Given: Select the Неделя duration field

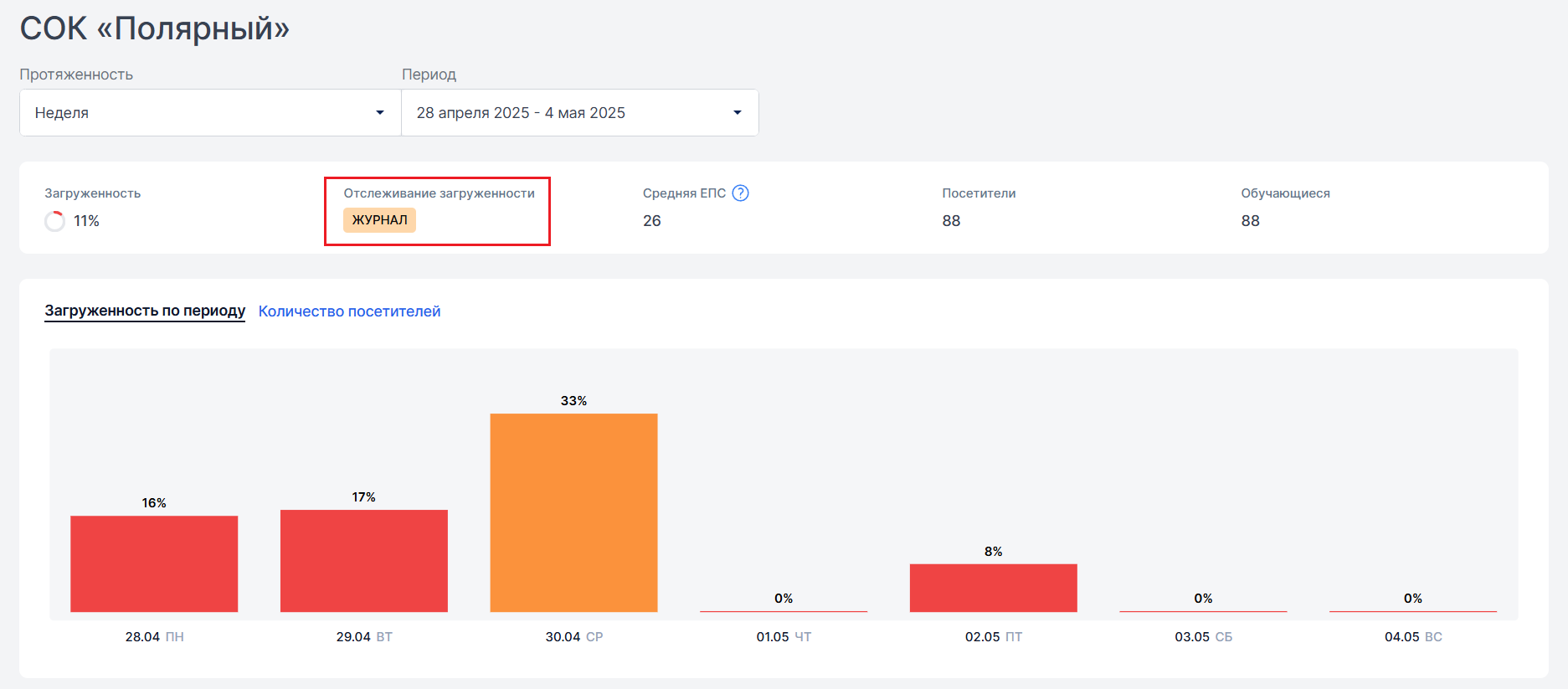Looking at the screenshot, I should (x=210, y=113).
